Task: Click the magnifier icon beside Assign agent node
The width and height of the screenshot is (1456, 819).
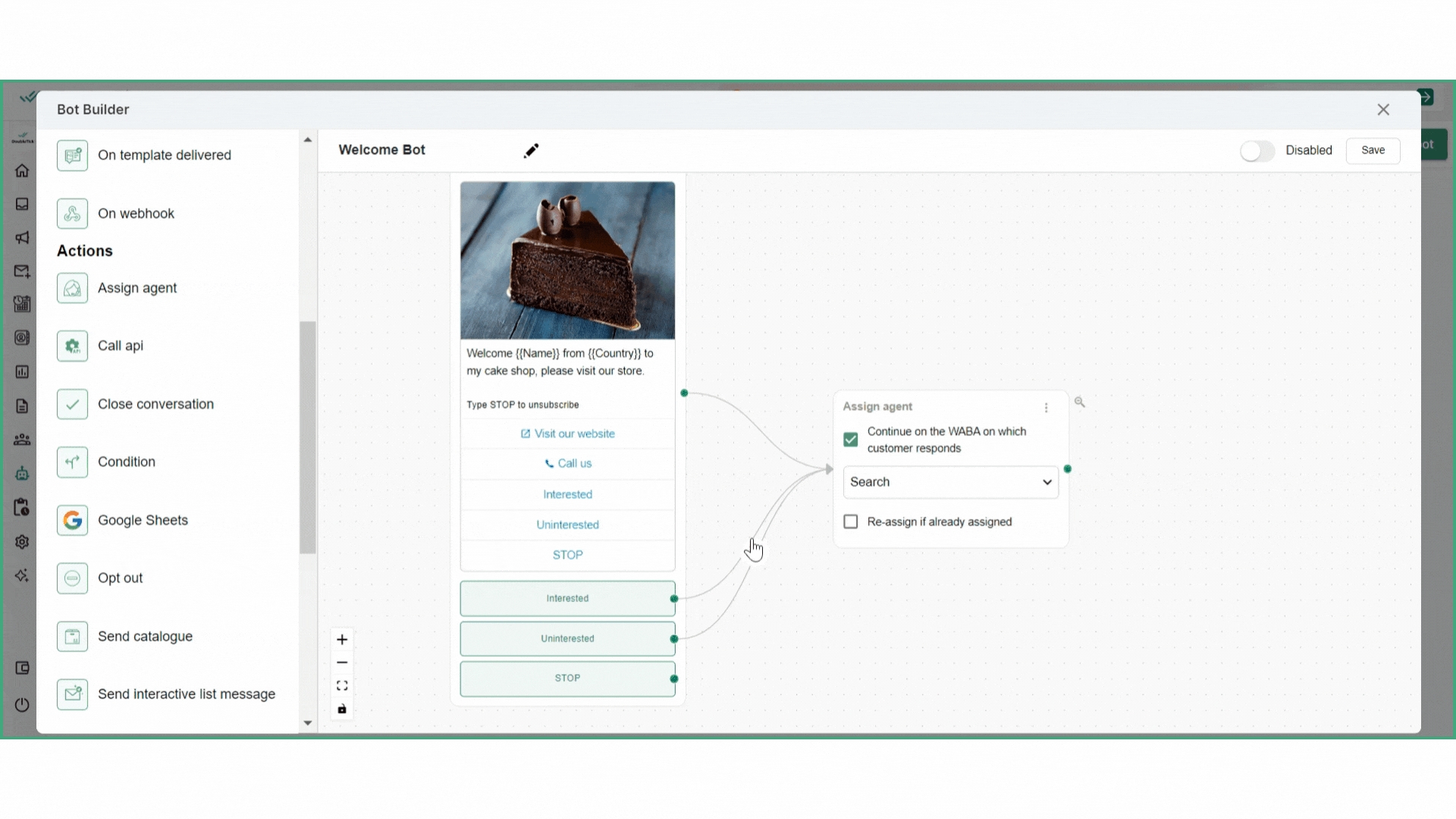Action: 1080,403
